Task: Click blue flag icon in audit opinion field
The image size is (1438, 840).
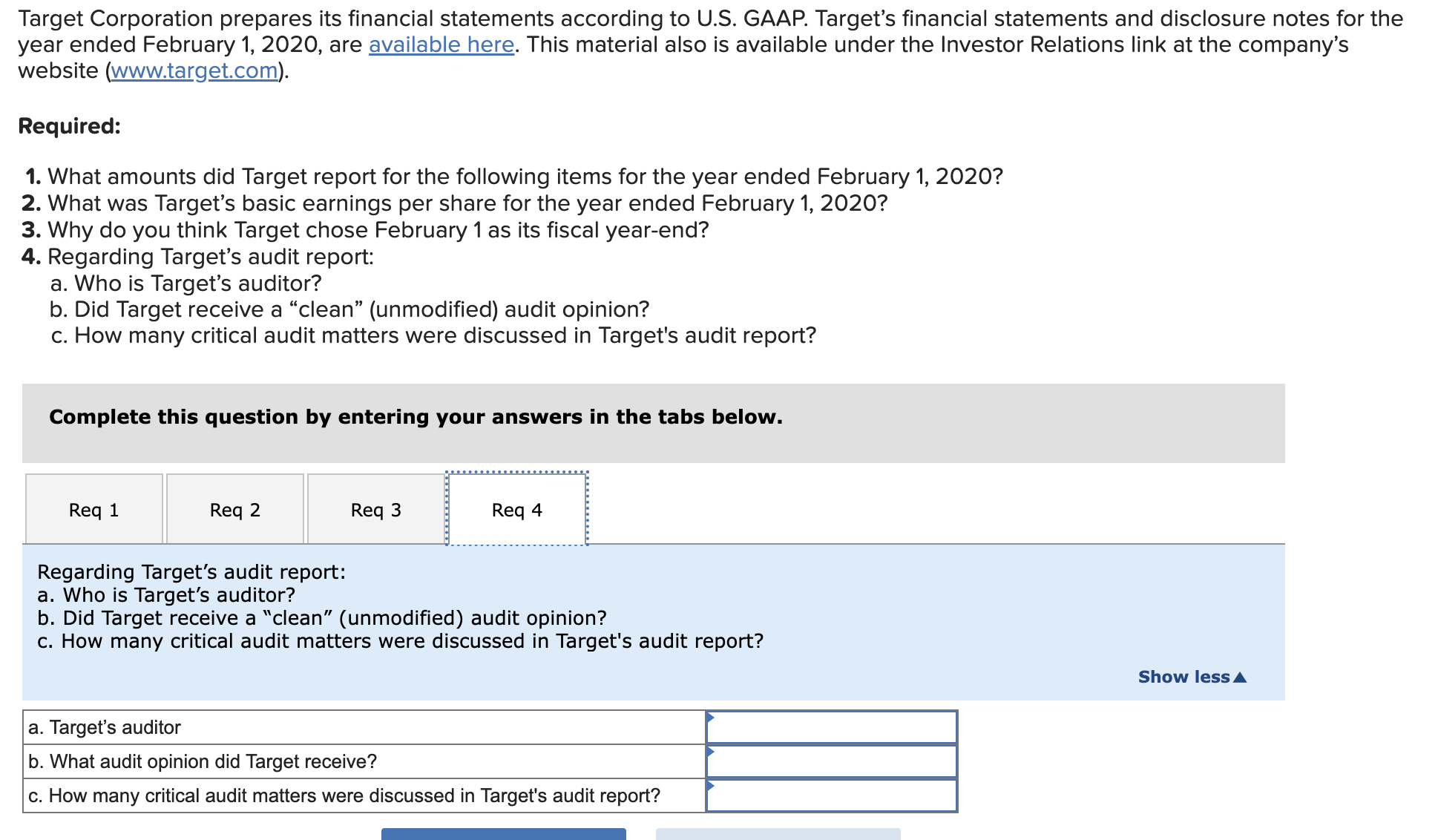Action: click(x=711, y=751)
